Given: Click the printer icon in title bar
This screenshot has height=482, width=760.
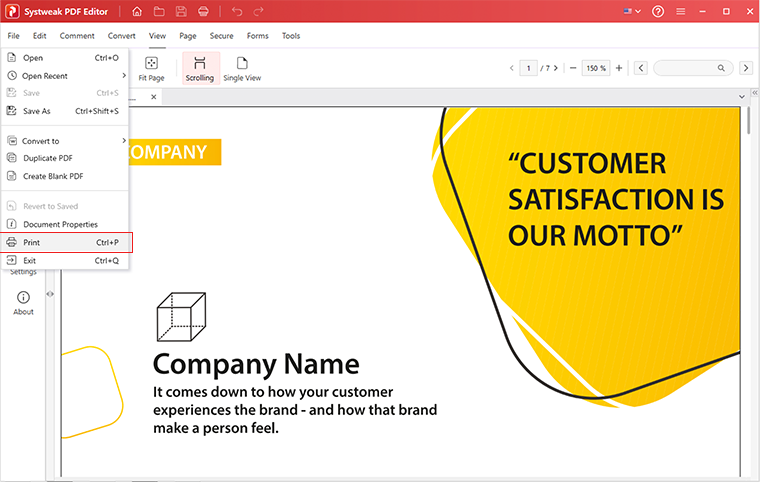Looking at the screenshot, I should (x=203, y=11).
